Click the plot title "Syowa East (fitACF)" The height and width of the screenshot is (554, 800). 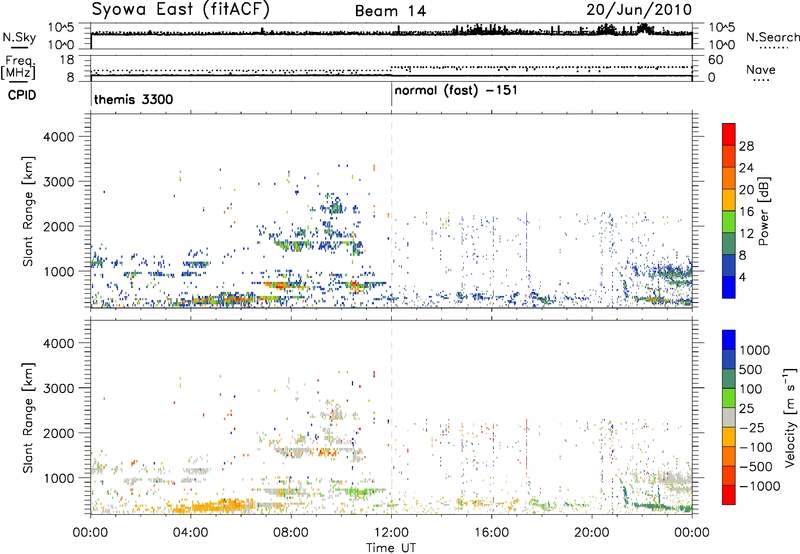[180, 10]
